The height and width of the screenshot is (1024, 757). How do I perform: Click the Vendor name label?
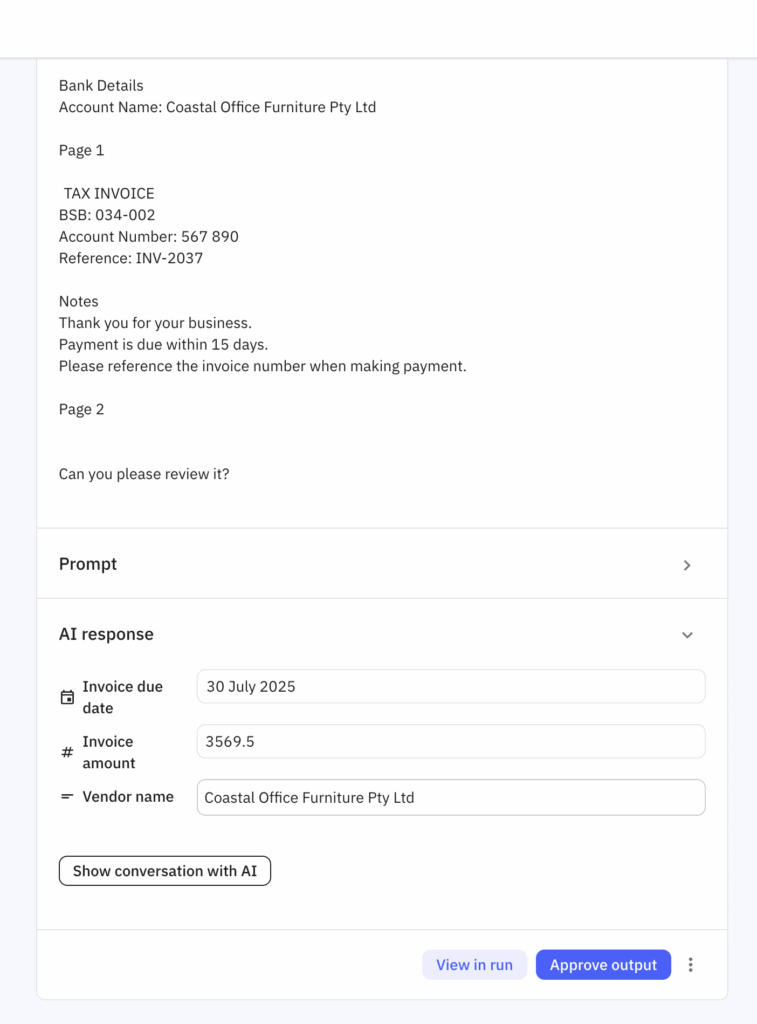tap(128, 797)
